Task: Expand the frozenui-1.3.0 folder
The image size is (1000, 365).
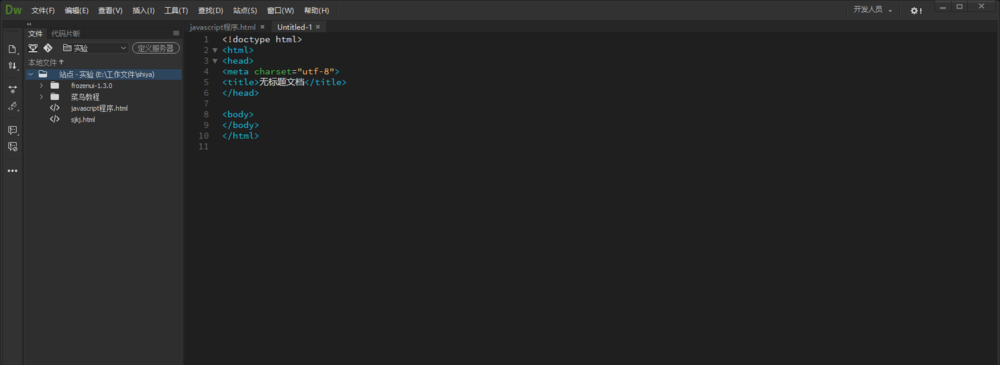Action: coord(41,86)
